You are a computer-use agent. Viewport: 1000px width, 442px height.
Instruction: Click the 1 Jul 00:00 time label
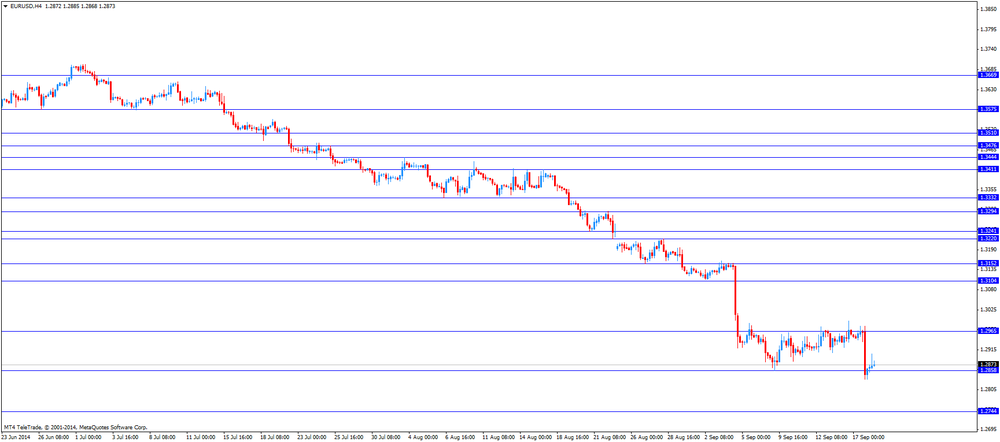tap(89, 438)
